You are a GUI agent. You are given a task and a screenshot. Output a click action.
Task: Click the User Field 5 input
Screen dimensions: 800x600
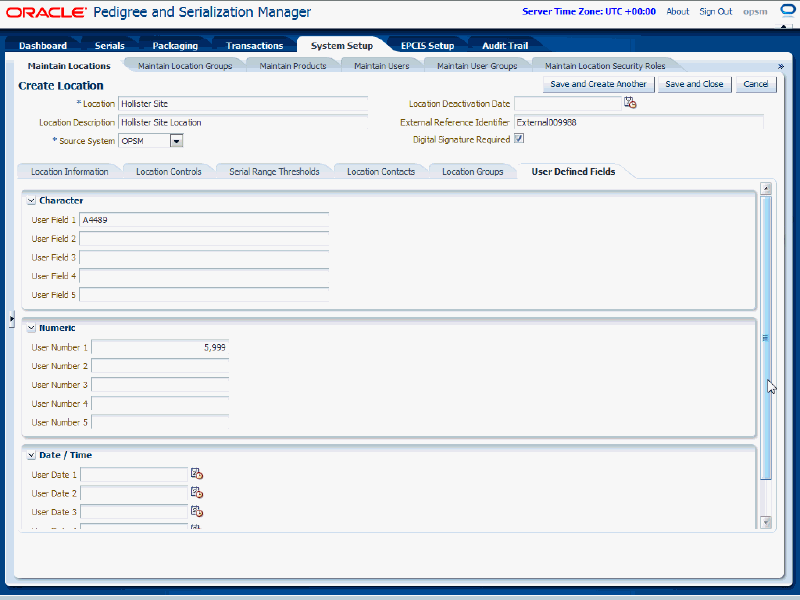pyautogui.click(x=204, y=295)
